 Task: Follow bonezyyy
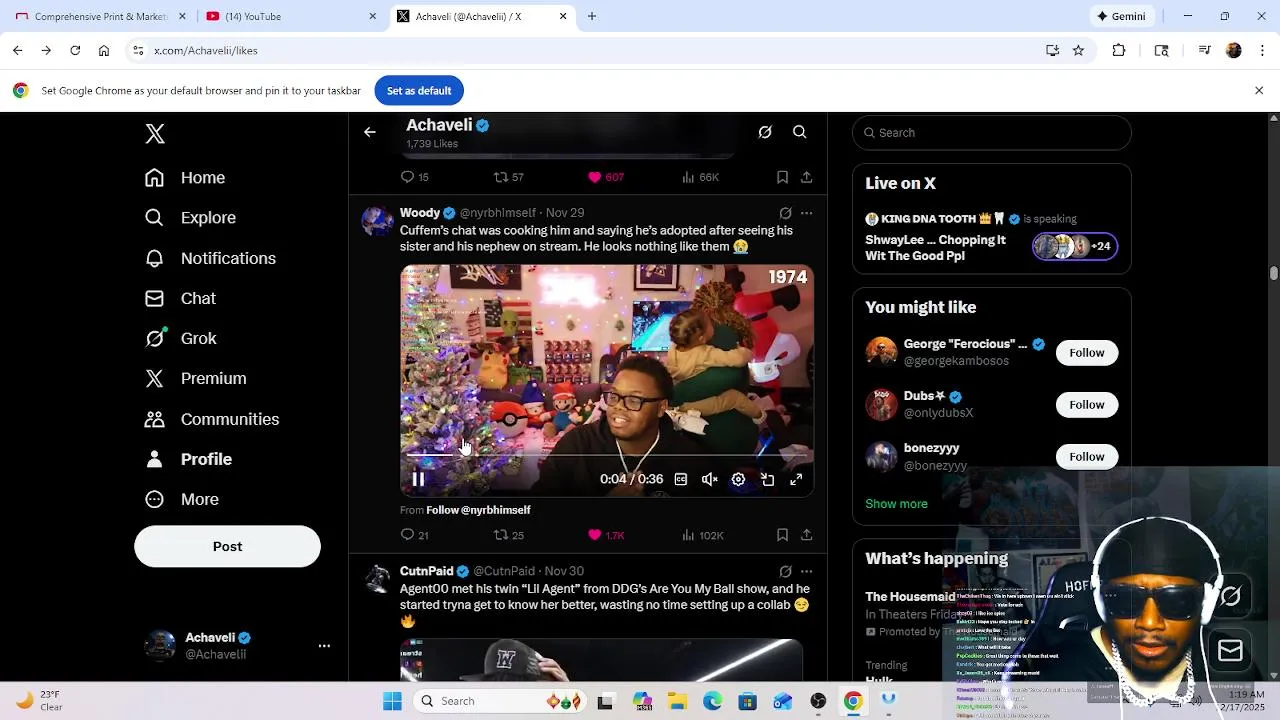[x=1086, y=457]
